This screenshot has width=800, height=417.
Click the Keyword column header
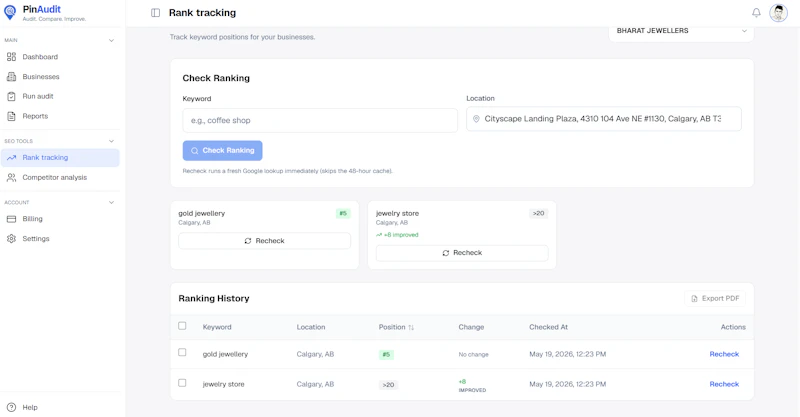(x=217, y=327)
